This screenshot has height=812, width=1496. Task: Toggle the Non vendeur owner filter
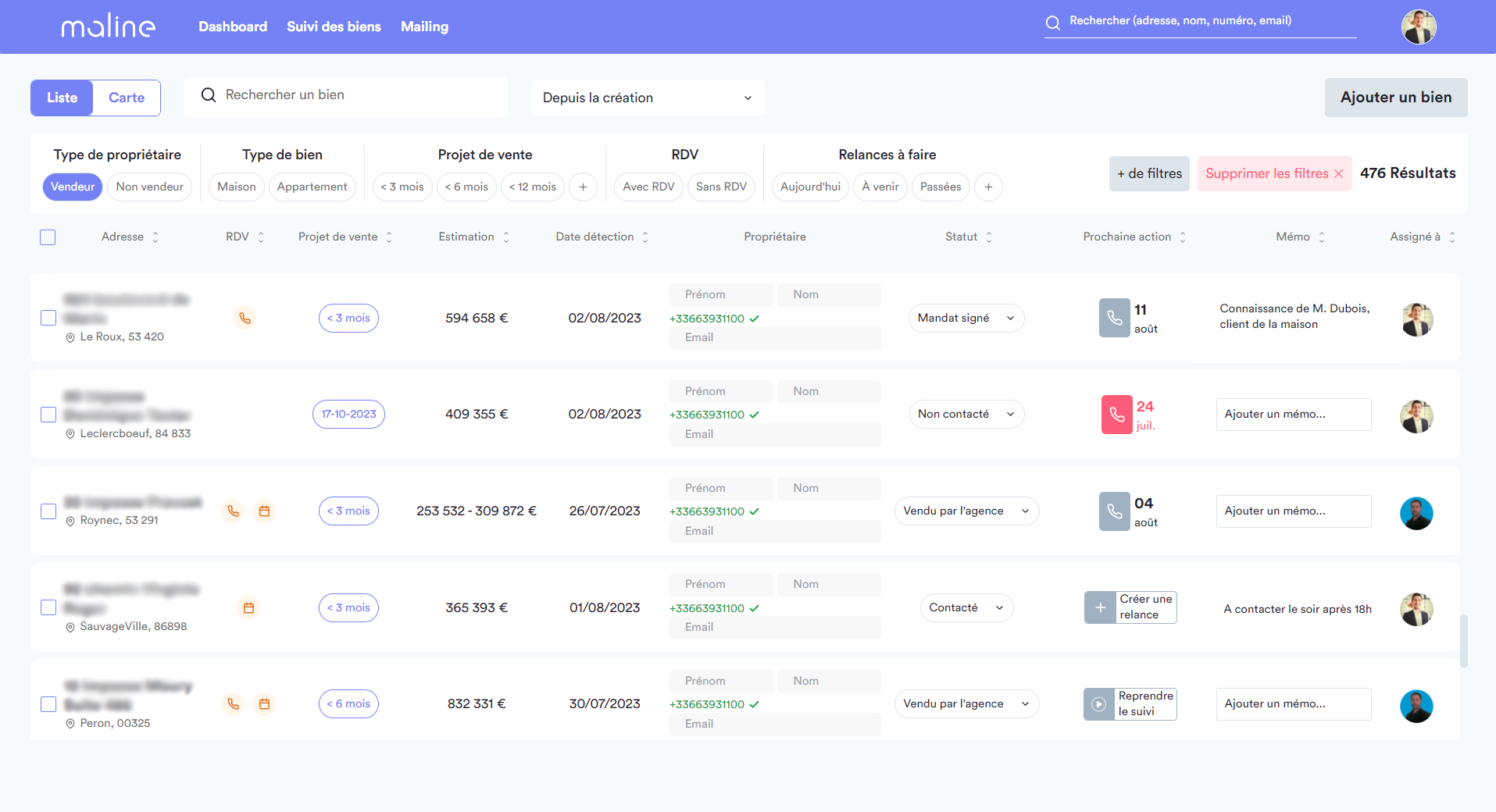coord(149,187)
